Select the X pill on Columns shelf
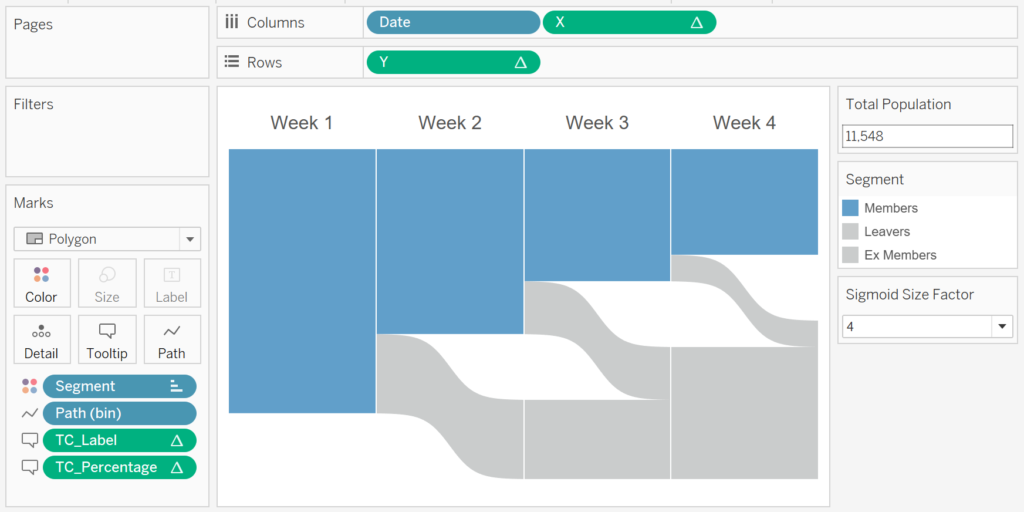The width and height of the screenshot is (1024, 512). (630, 22)
